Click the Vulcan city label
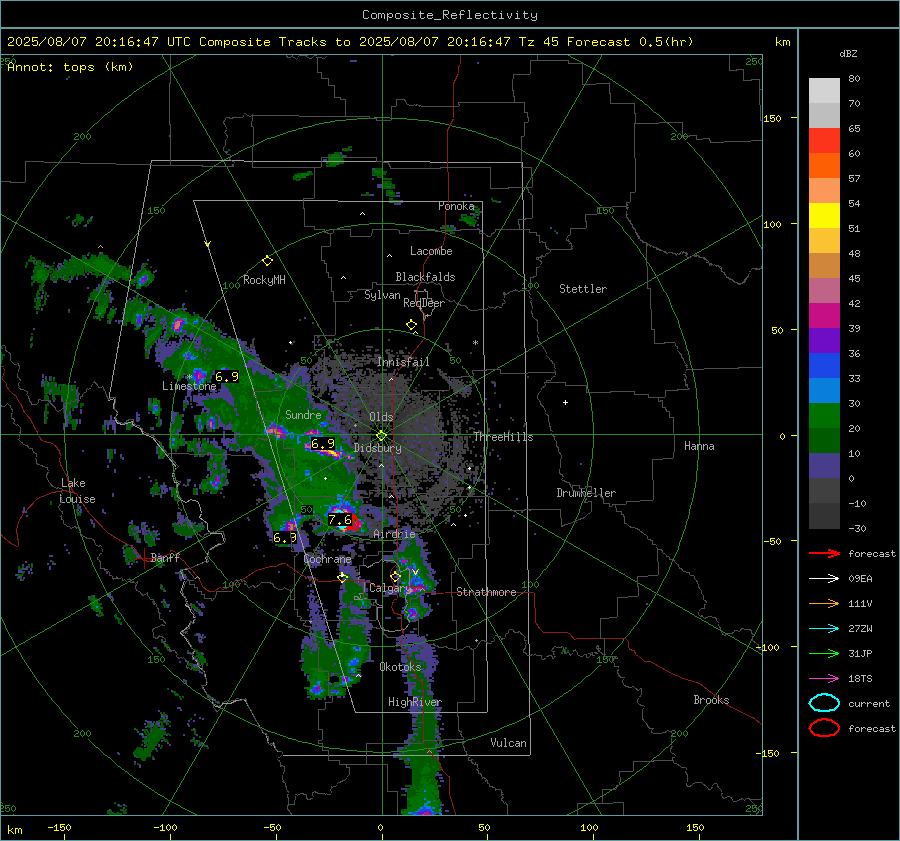 [508, 743]
